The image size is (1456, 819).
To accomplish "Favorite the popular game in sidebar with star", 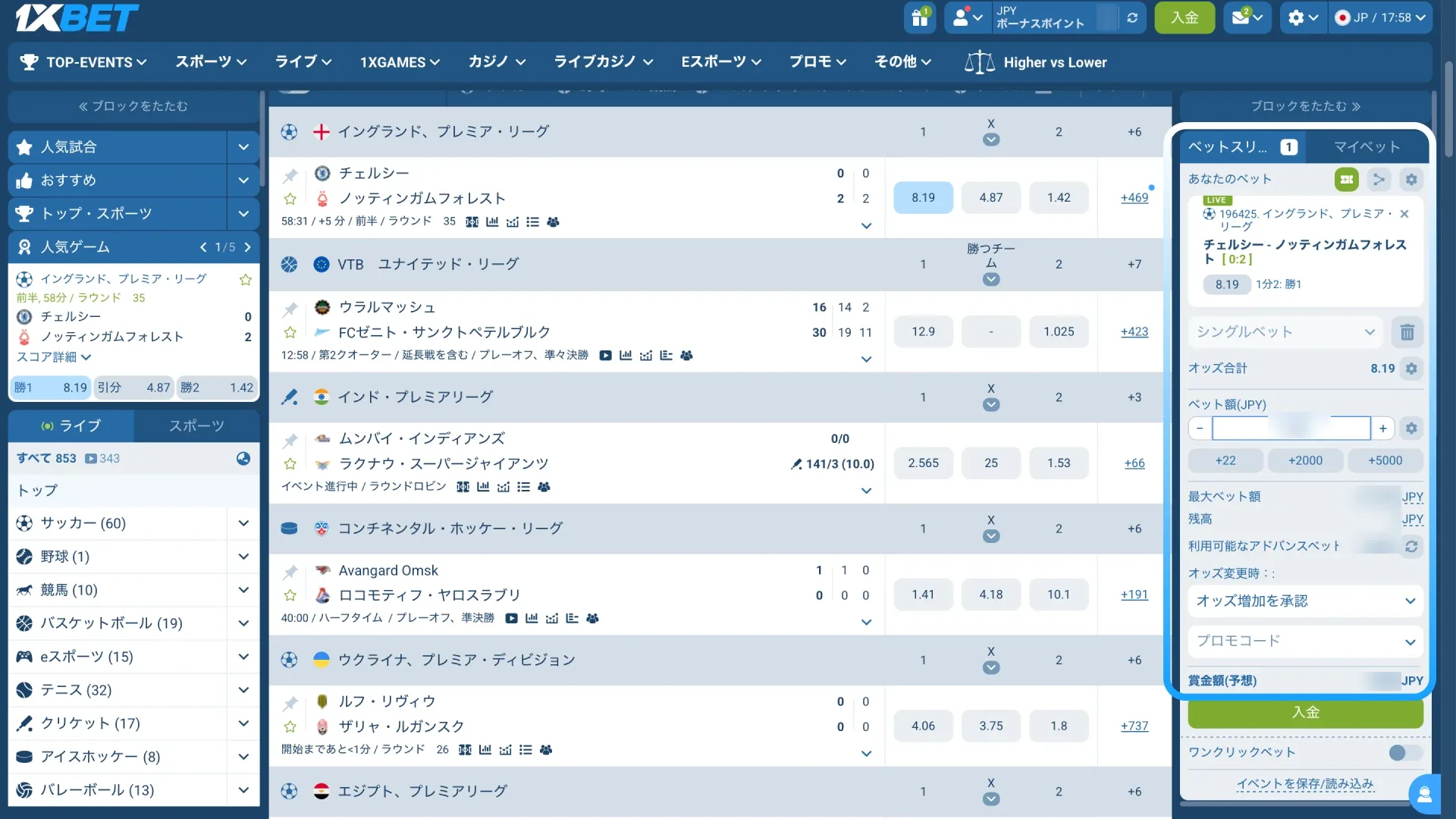I will tap(245, 279).
